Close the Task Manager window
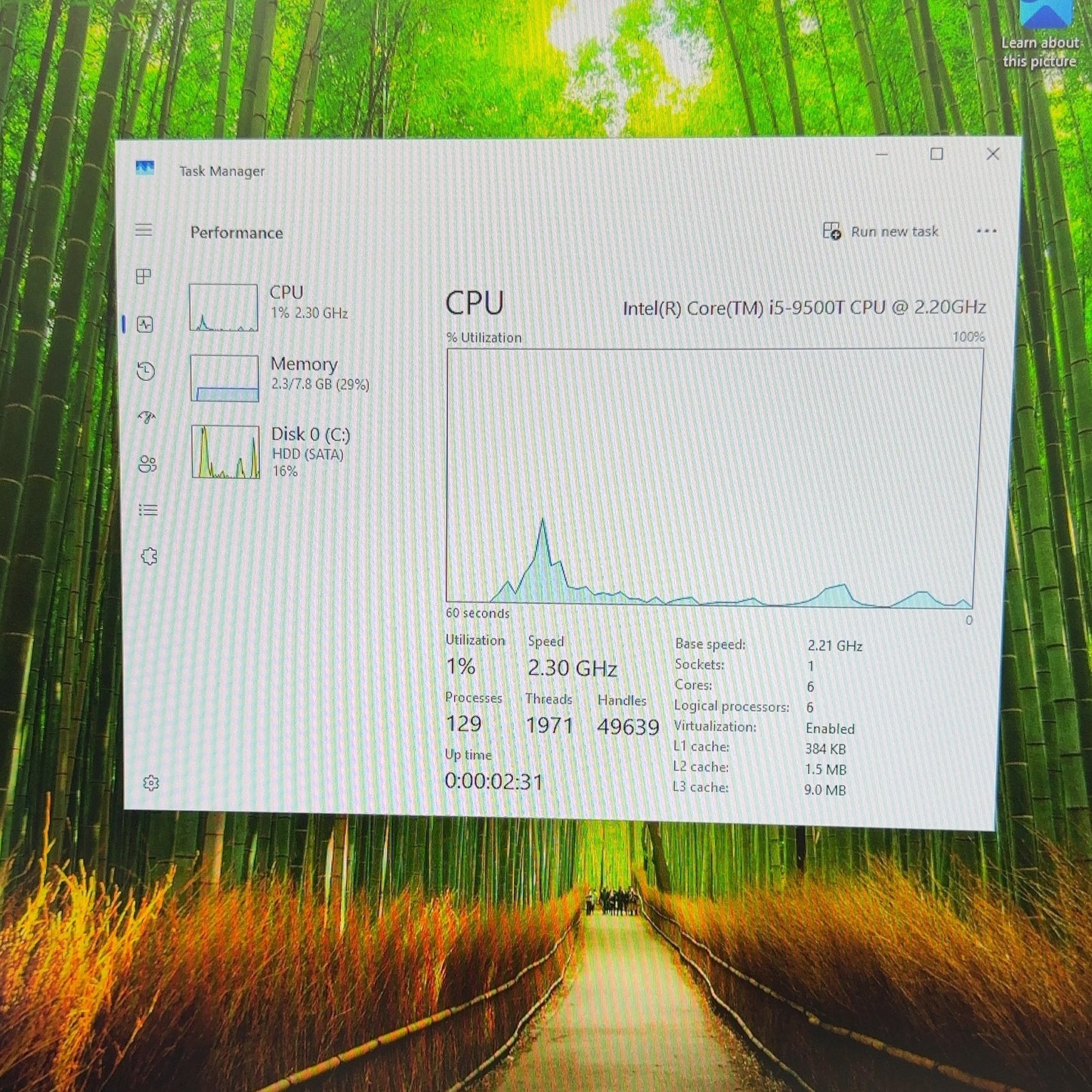Image resolution: width=1092 pixels, height=1092 pixels. (993, 154)
